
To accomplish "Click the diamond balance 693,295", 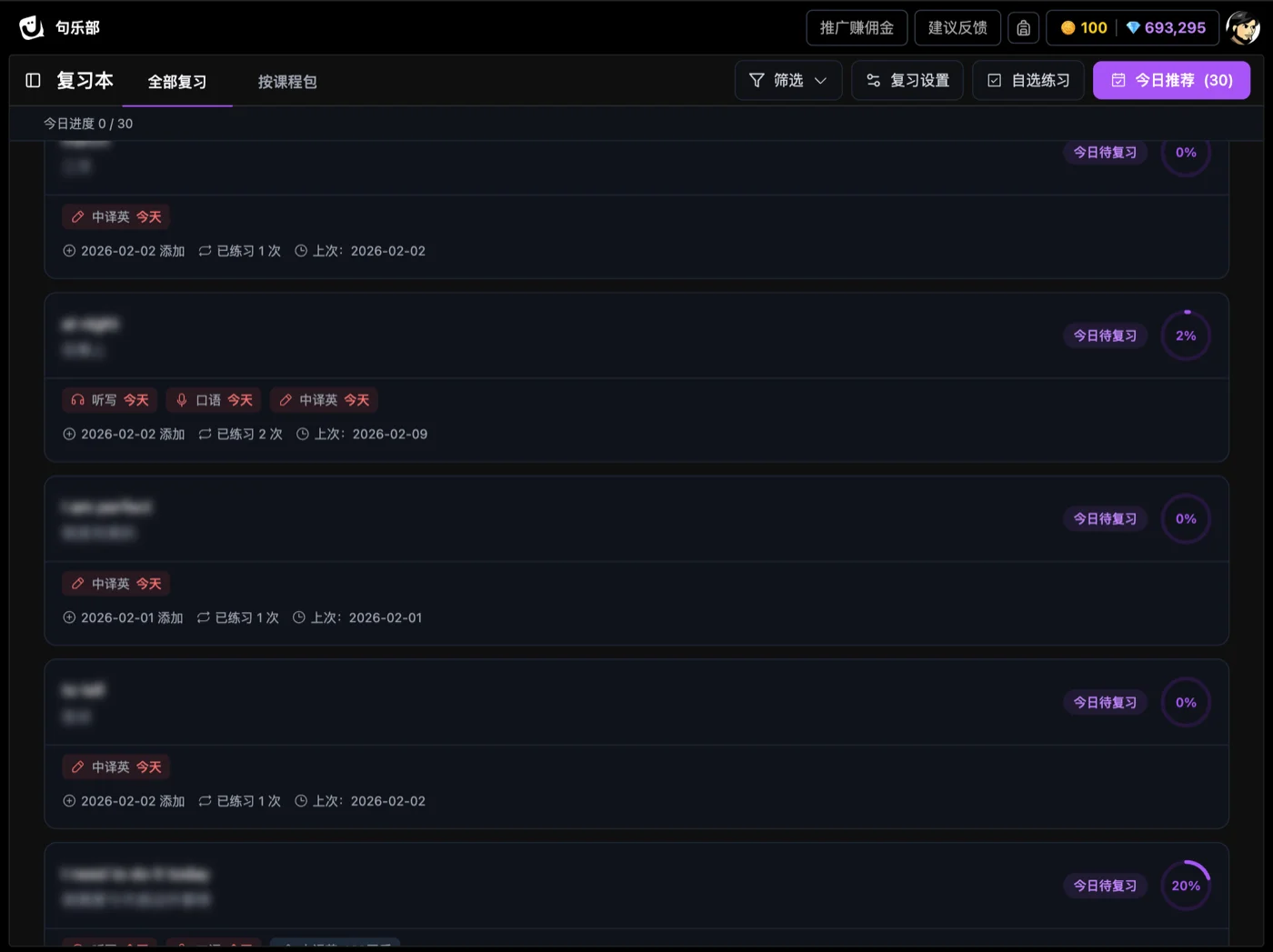I will point(1166,28).
